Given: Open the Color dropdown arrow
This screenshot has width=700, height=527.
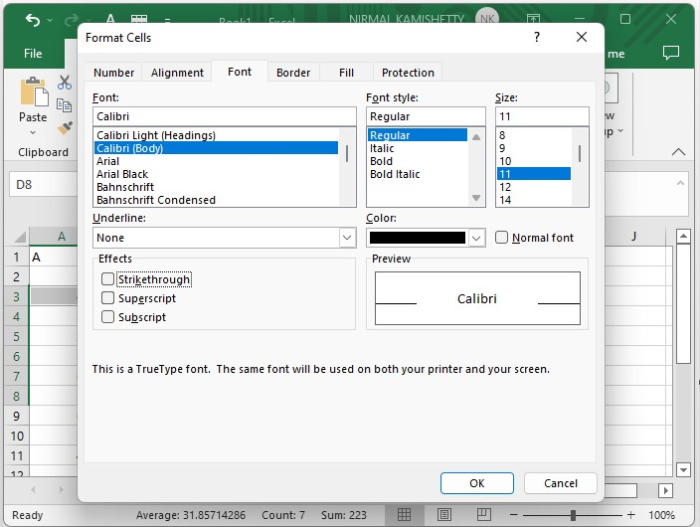Looking at the screenshot, I should [476, 237].
